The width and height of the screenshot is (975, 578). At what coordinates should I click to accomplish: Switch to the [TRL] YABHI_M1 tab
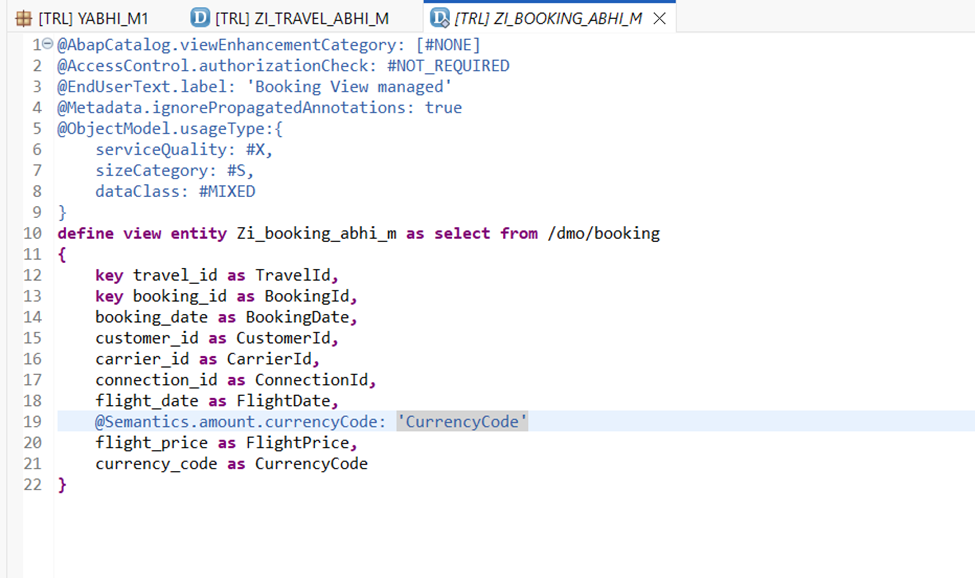click(x=83, y=19)
